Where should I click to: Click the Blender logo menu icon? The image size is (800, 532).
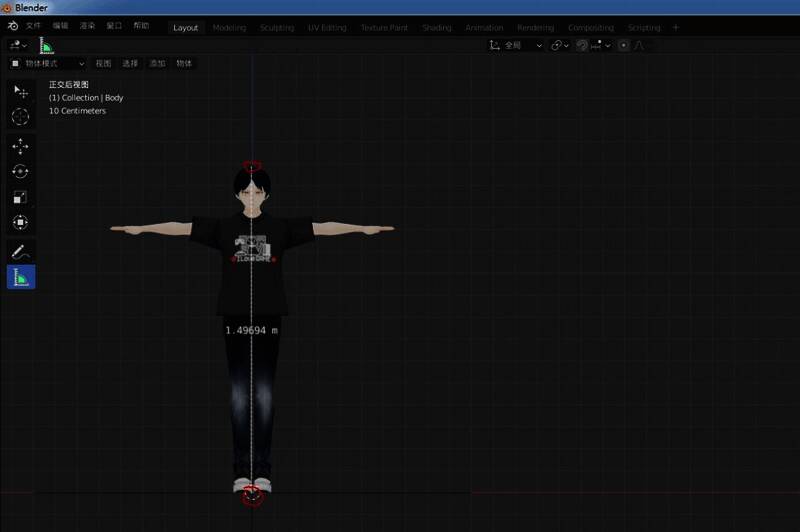click(x=11, y=26)
